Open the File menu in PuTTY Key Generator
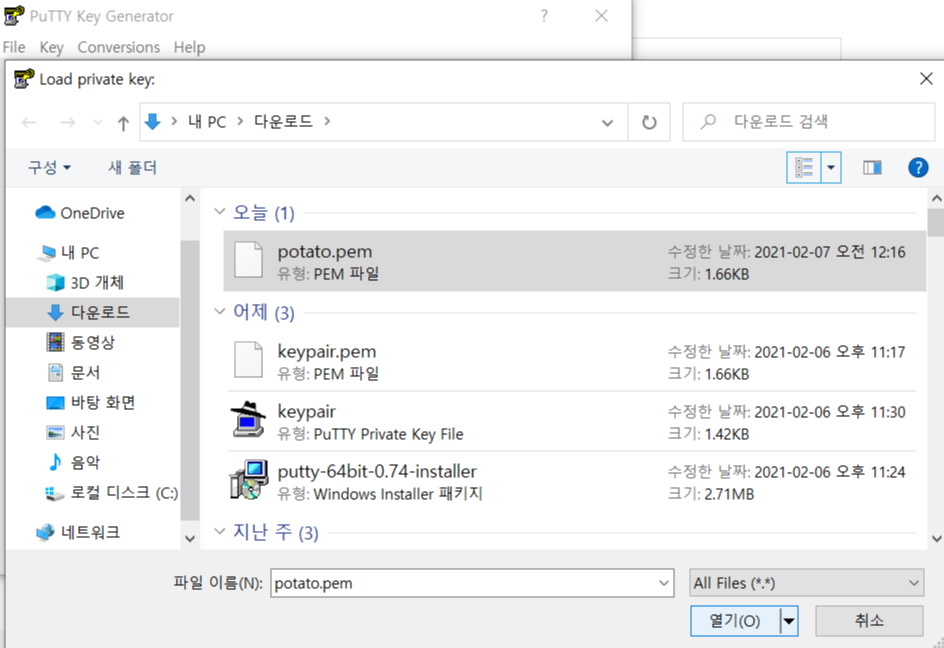944x648 pixels. [x=14, y=47]
